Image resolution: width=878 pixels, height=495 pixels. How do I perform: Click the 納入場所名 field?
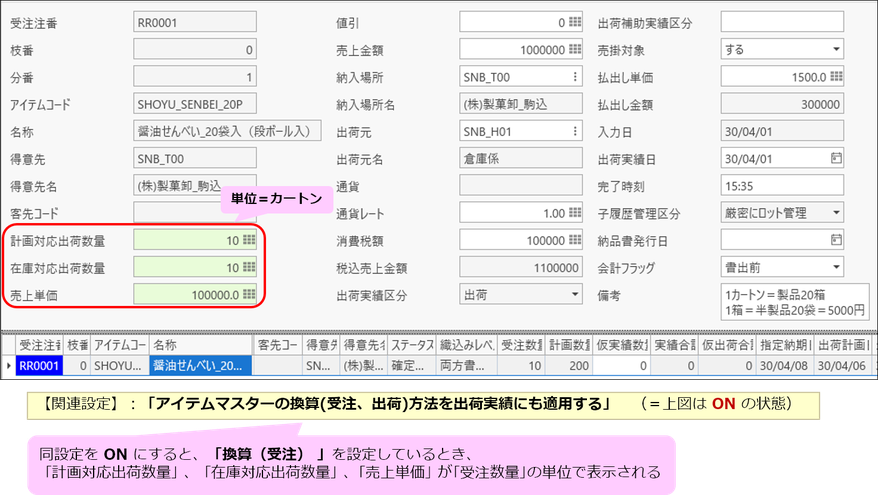point(521,104)
